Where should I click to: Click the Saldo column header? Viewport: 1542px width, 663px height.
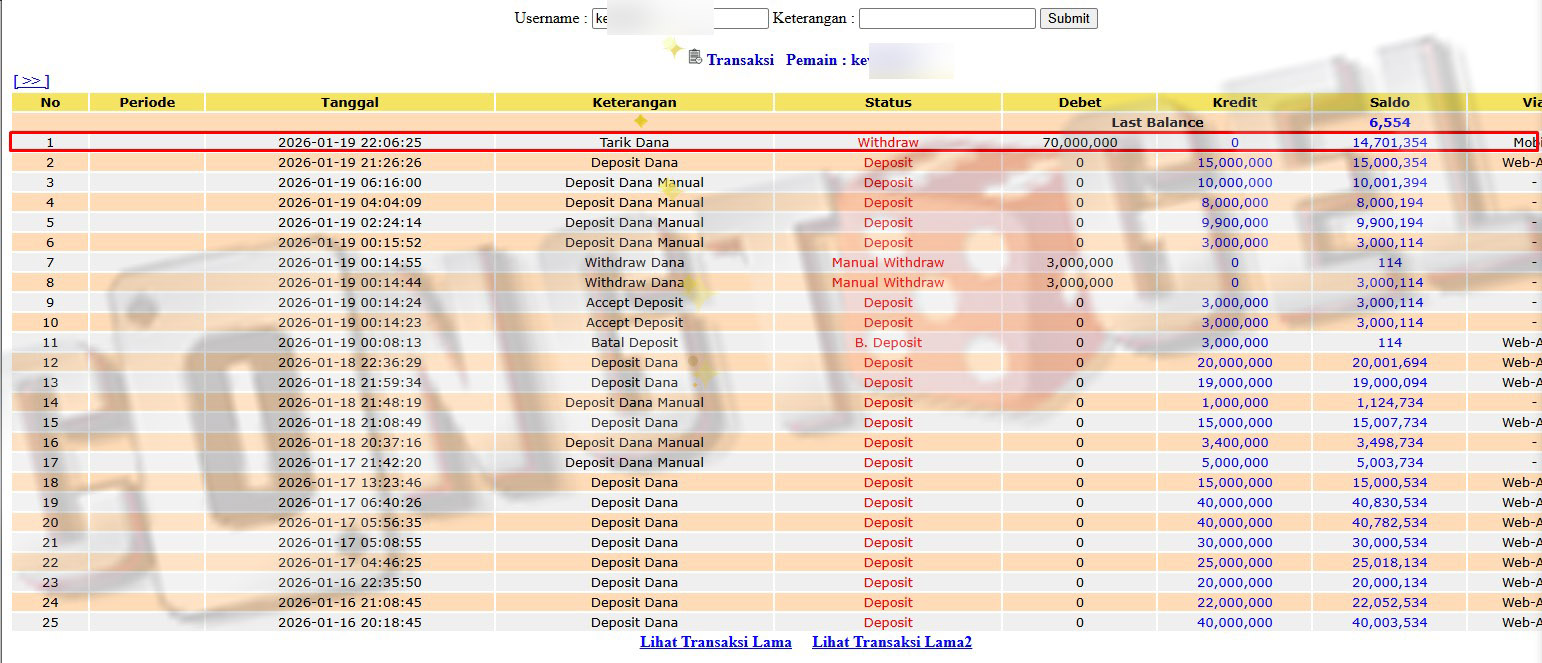point(1389,102)
